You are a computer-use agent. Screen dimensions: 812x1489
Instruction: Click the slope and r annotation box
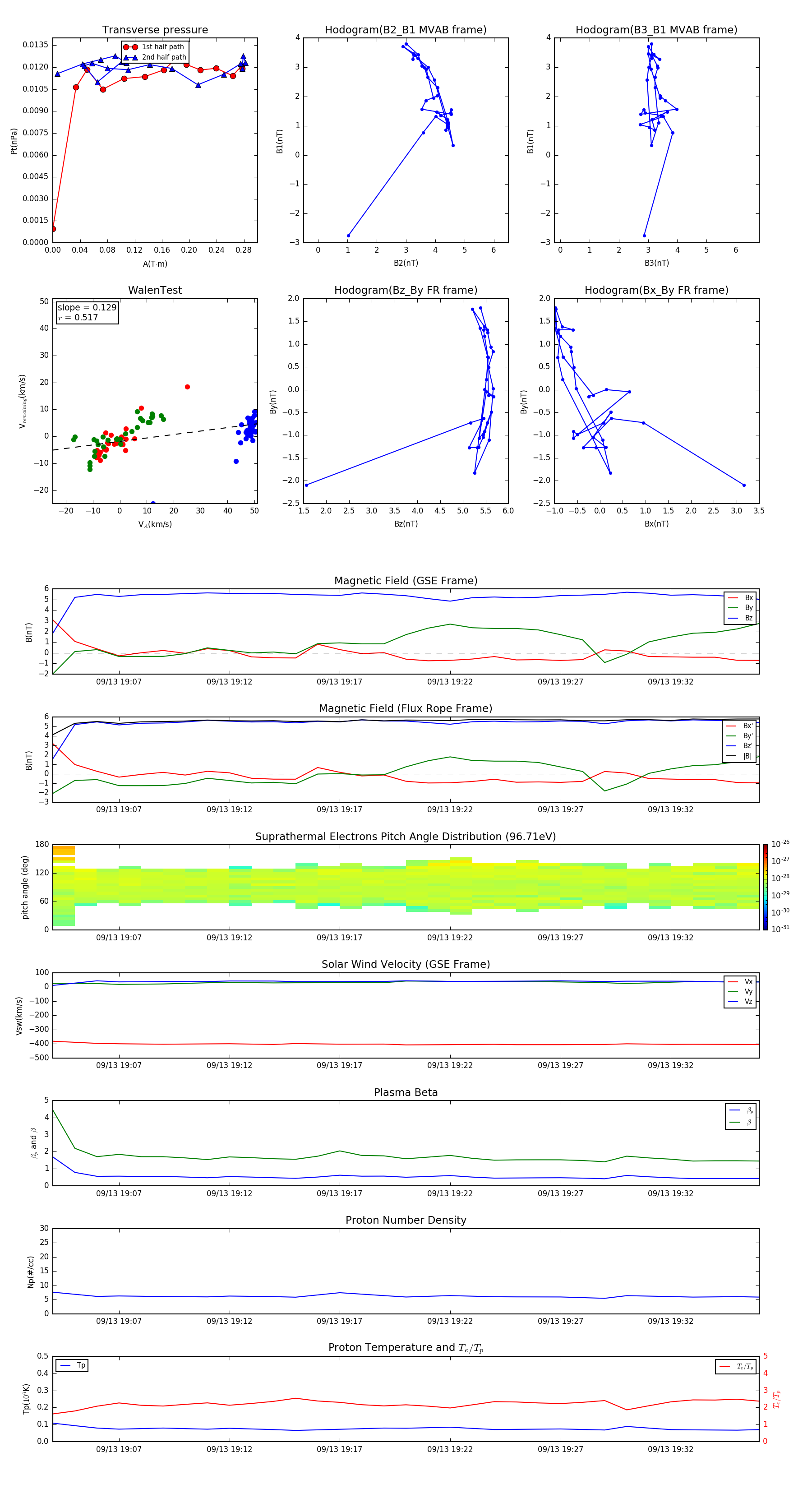tap(87, 312)
